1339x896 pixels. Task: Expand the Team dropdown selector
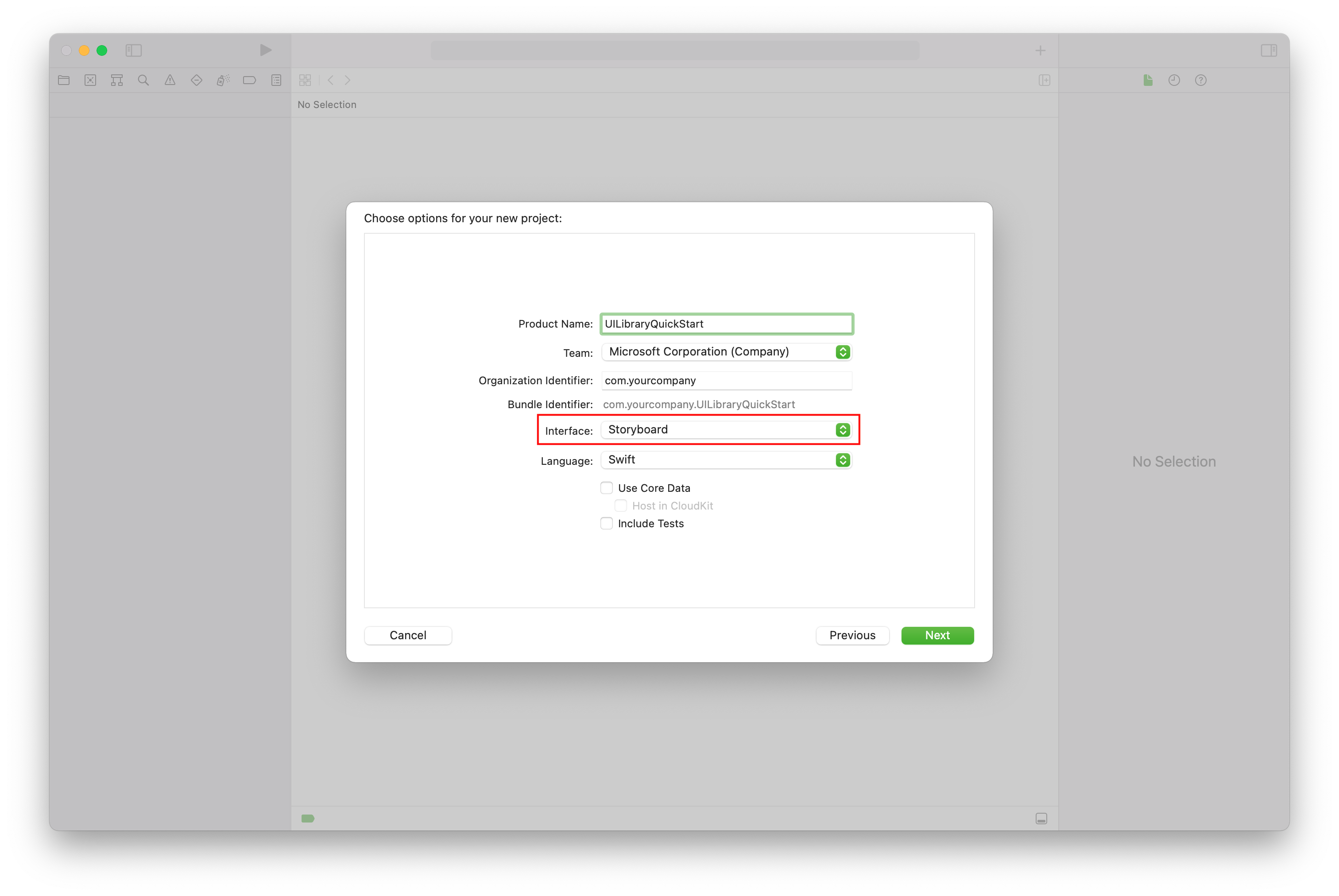[843, 351]
